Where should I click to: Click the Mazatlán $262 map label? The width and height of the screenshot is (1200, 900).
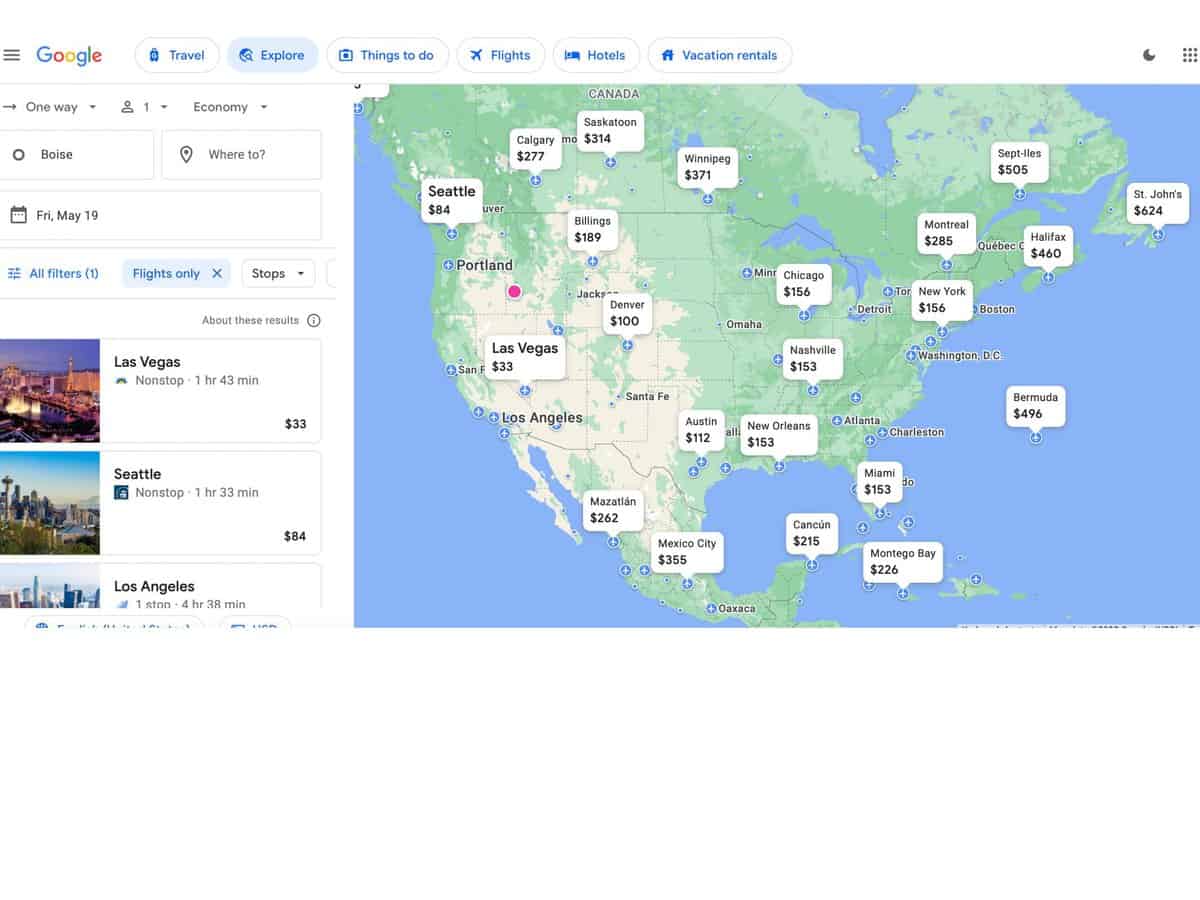pos(613,509)
